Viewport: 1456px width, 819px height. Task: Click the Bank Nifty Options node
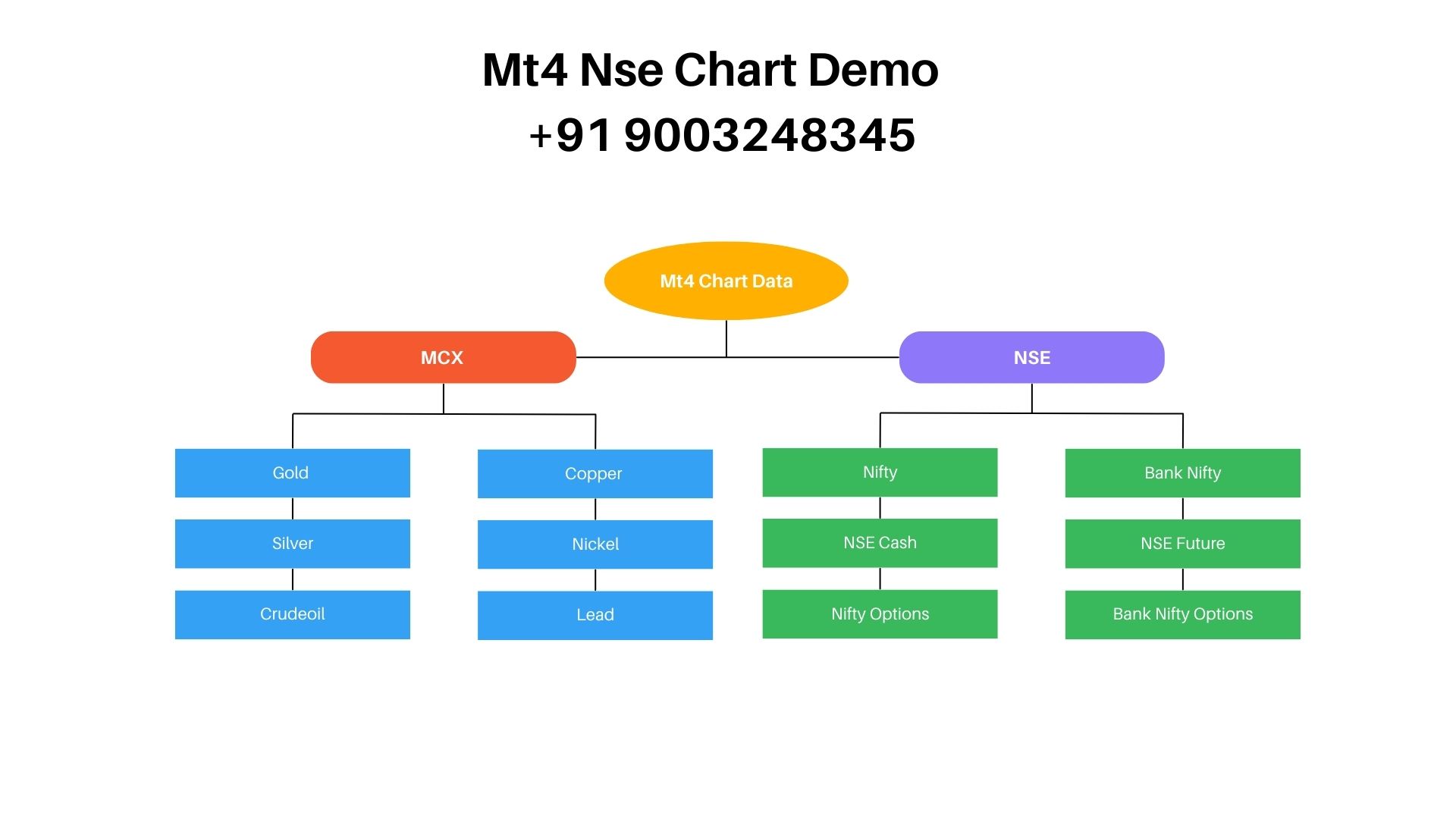click(x=1182, y=614)
